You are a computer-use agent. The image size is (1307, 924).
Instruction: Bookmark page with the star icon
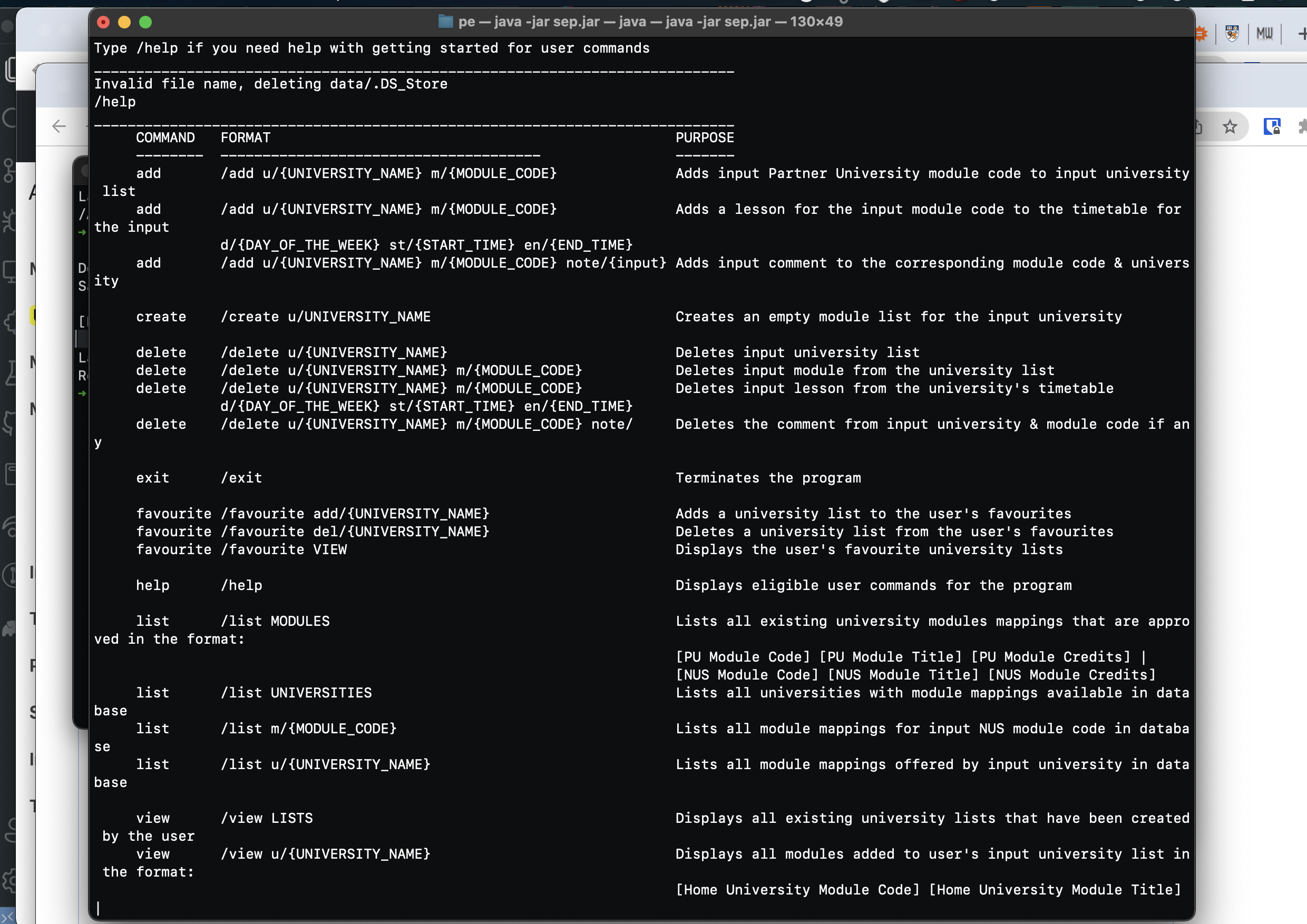click(x=1230, y=126)
